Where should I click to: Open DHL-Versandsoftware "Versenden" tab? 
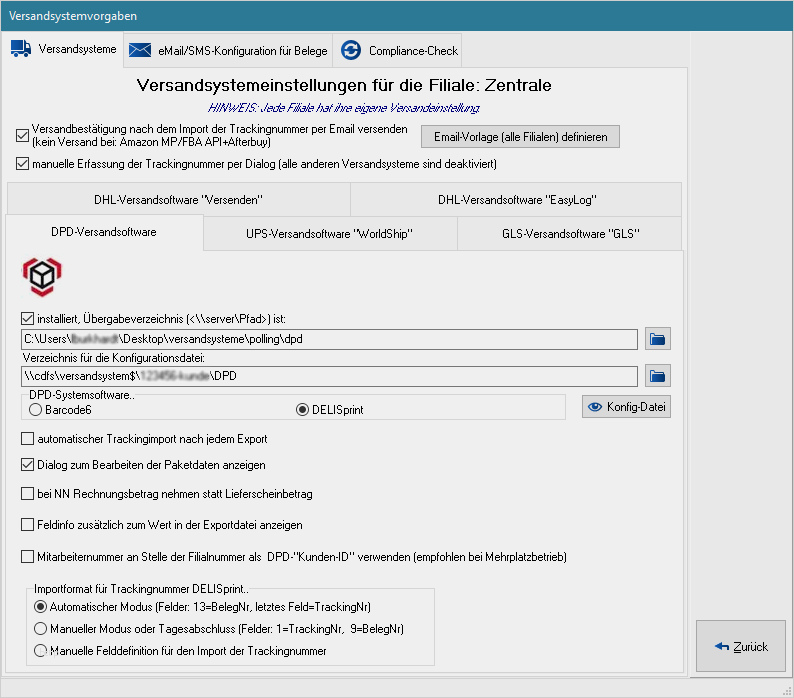(x=178, y=200)
